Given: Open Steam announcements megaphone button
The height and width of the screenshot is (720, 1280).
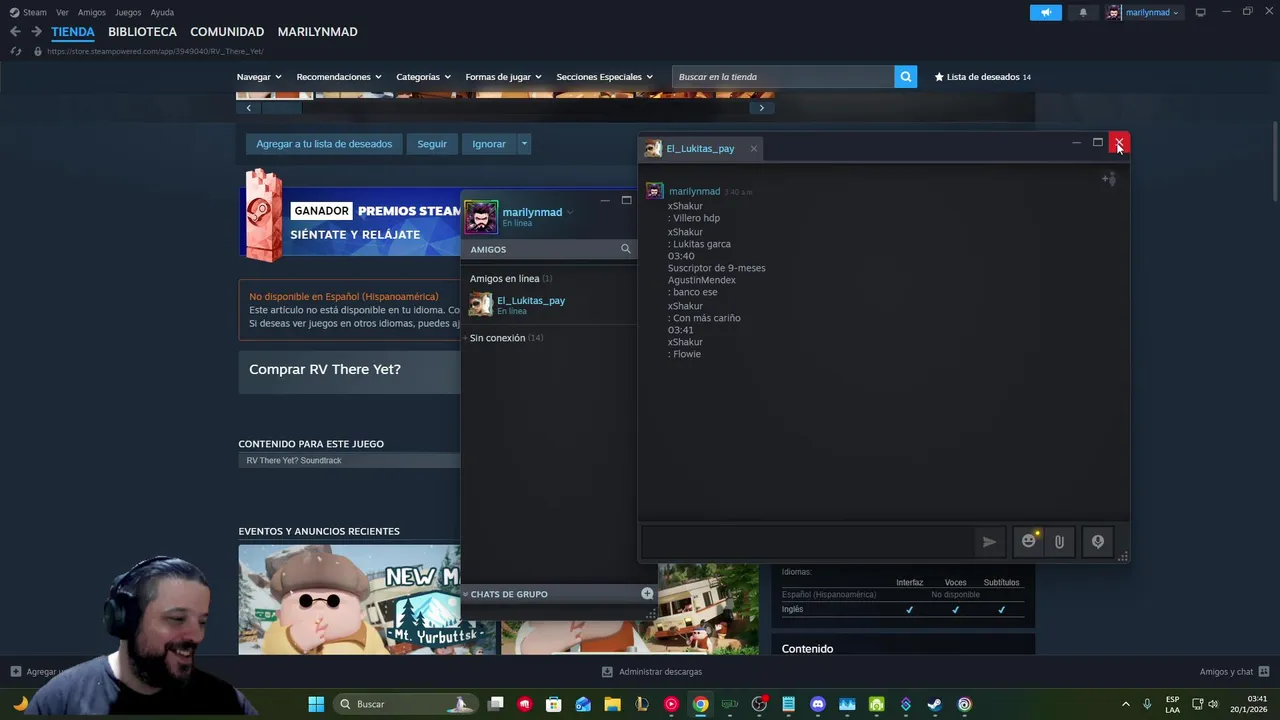Looking at the screenshot, I should [x=1046, y=13].
